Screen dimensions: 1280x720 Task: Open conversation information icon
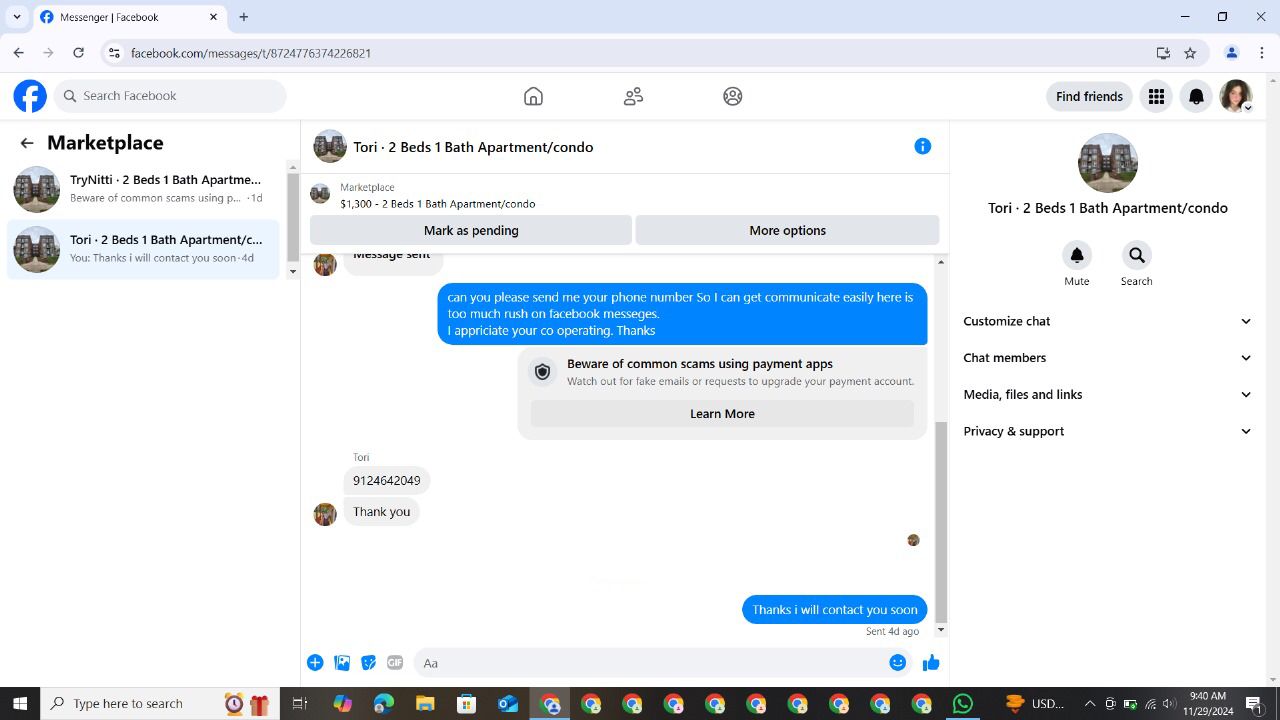[x=923, y=147]
